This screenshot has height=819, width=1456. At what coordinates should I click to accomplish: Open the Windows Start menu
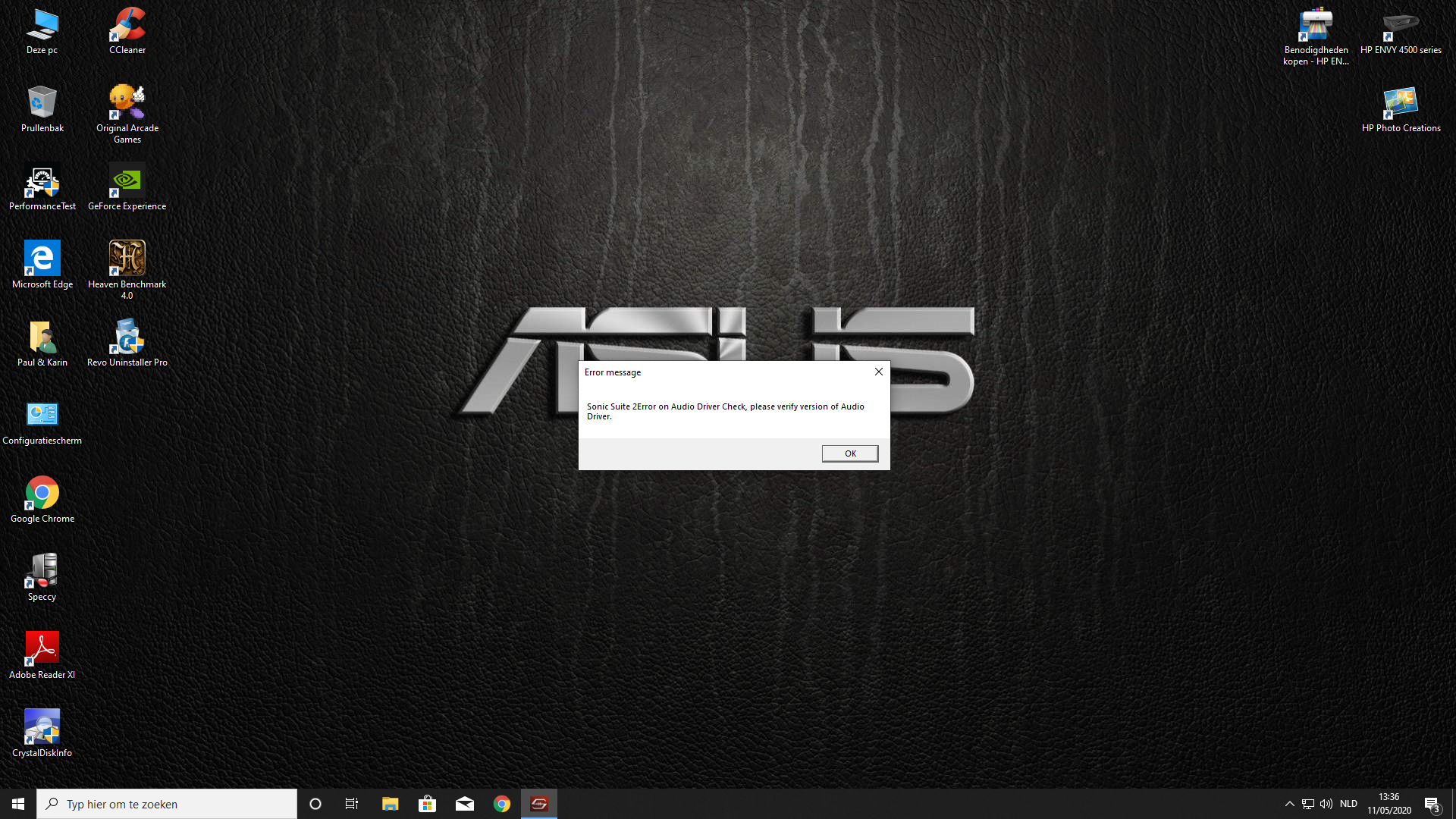(18, 804)
